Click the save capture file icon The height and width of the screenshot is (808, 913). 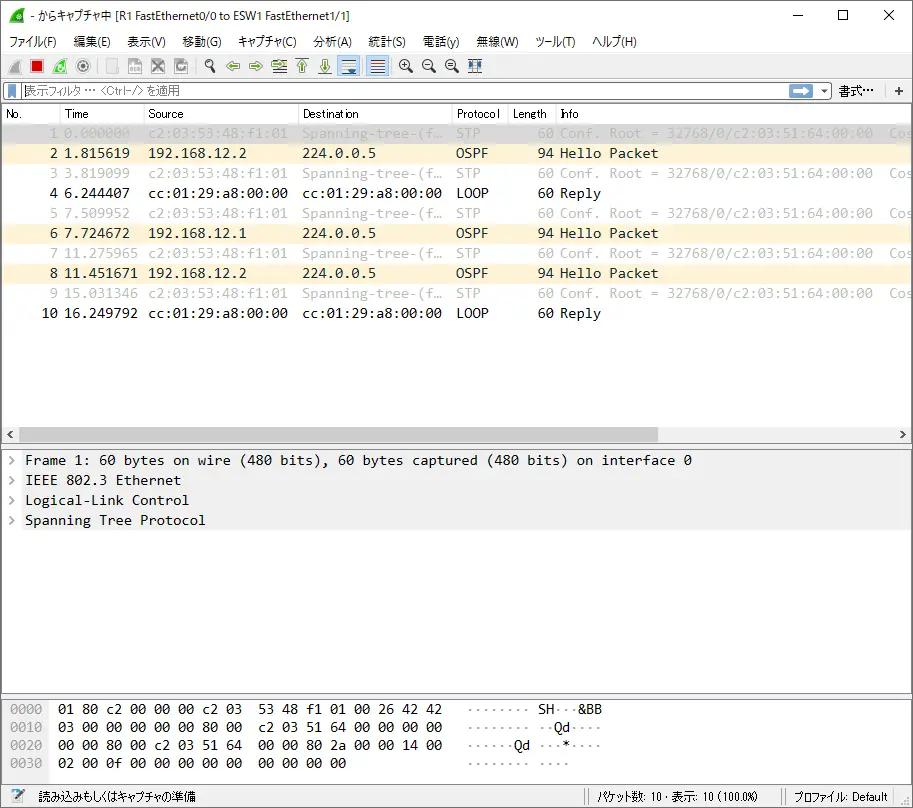(x=135, y=66)
